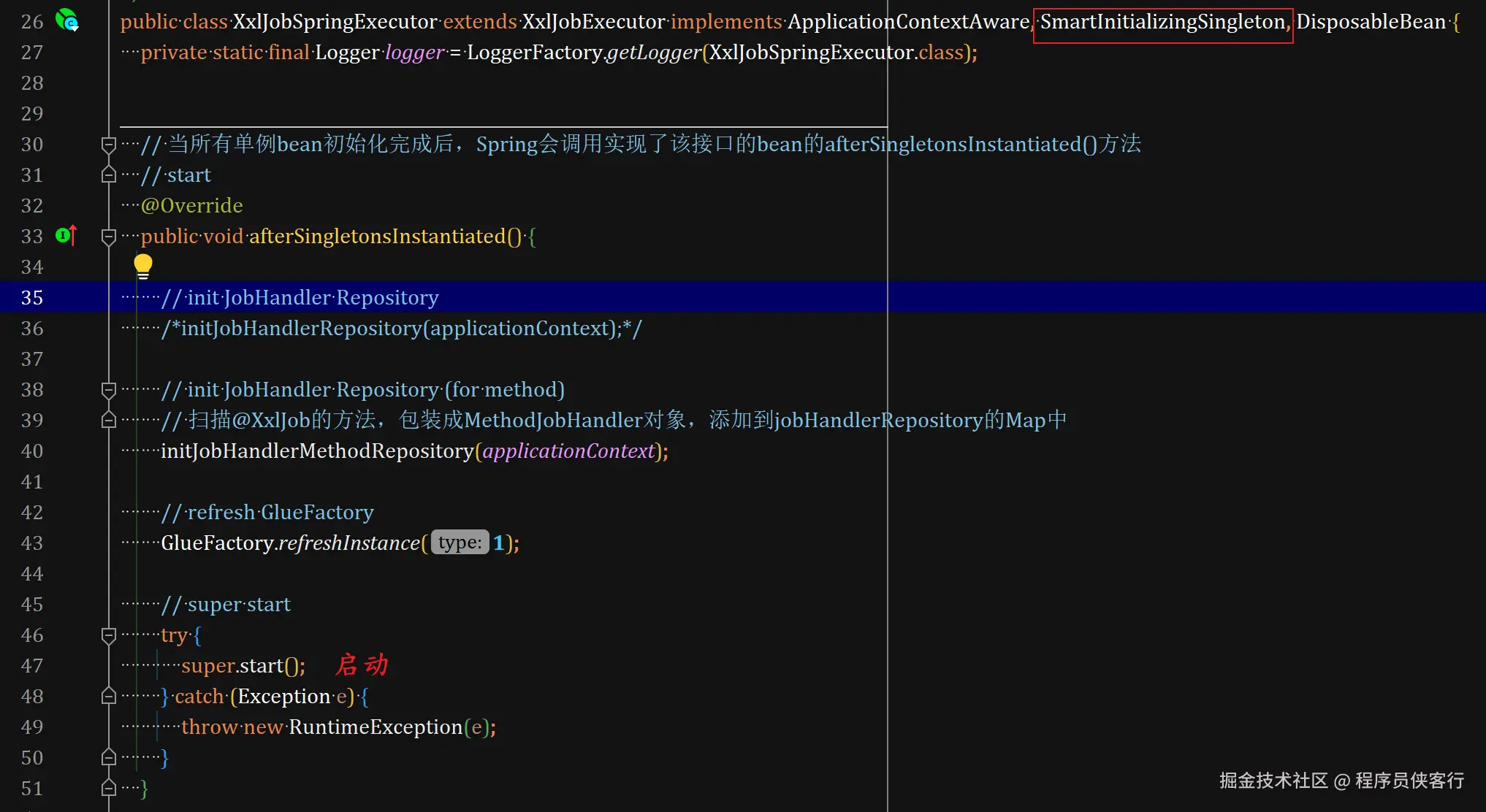Click line number 35 in the gutter

coord(32,298)
